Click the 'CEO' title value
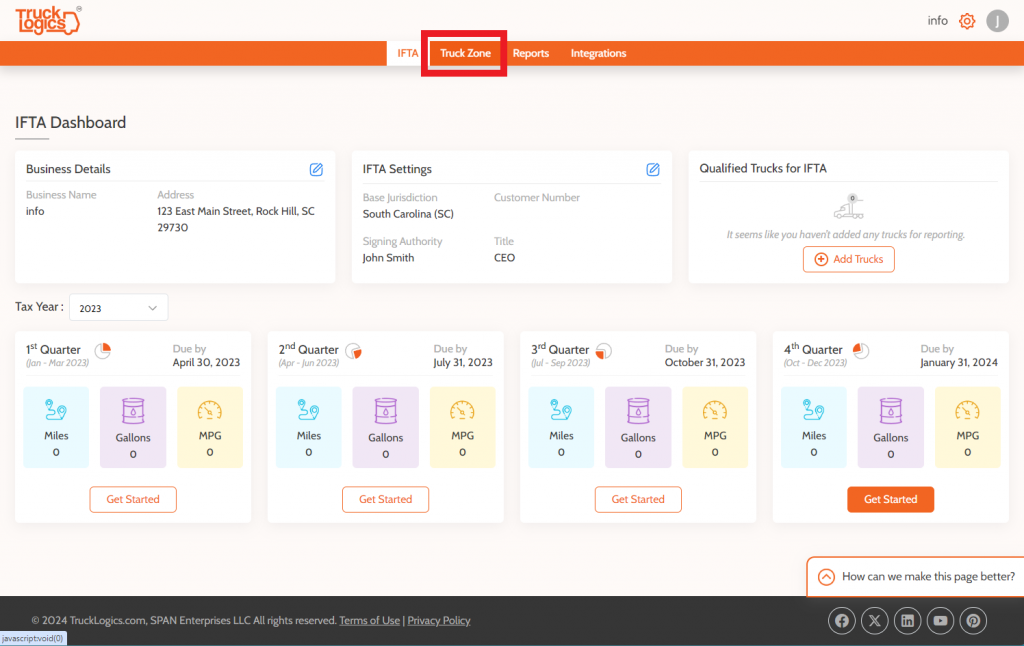The height and width of the screenshot is (646, 1024). [x=504, y=257]
